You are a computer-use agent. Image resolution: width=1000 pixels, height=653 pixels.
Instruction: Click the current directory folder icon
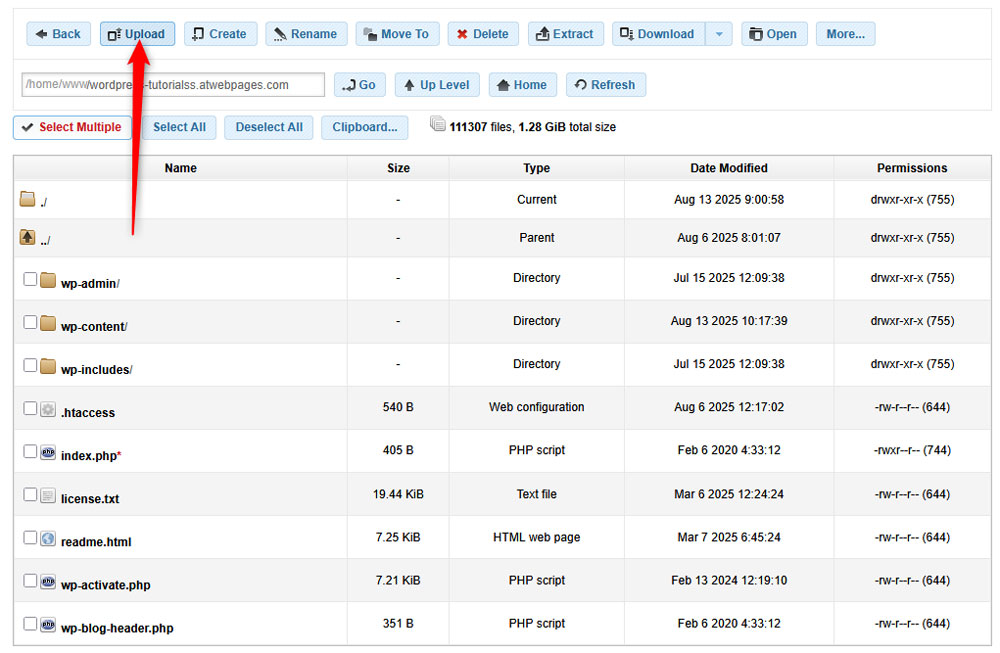pos(27,198)
